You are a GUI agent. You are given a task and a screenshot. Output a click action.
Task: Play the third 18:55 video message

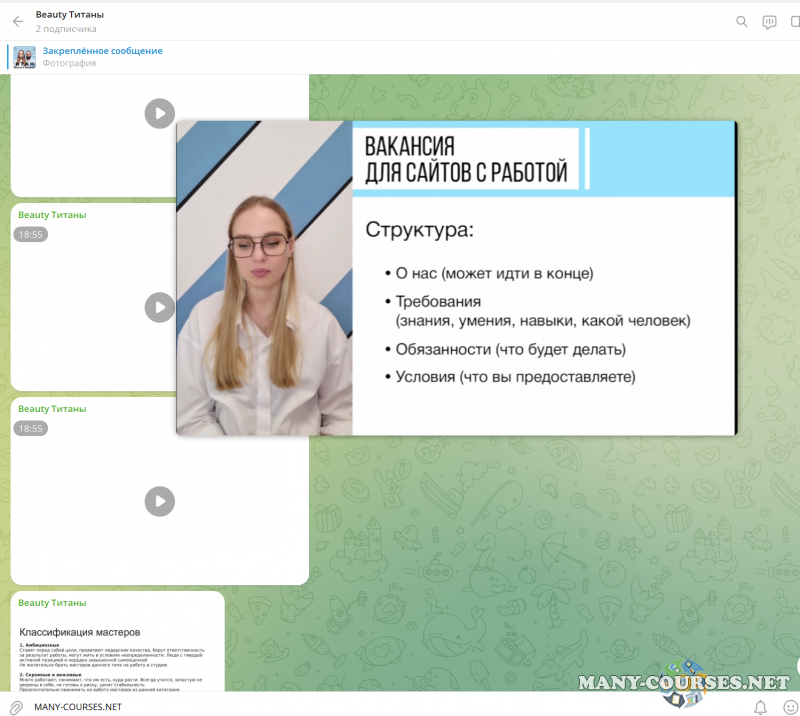(159, 501)
